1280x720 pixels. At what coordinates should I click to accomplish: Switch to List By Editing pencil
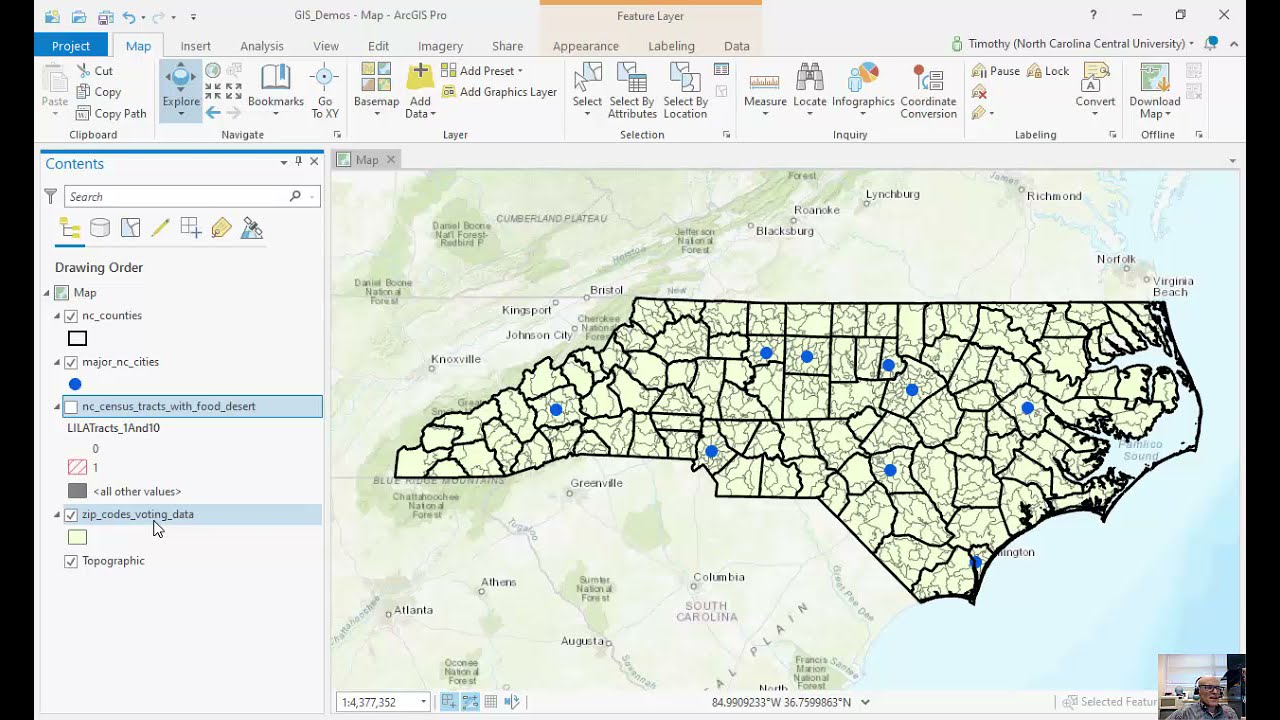(x=160, y=228)
